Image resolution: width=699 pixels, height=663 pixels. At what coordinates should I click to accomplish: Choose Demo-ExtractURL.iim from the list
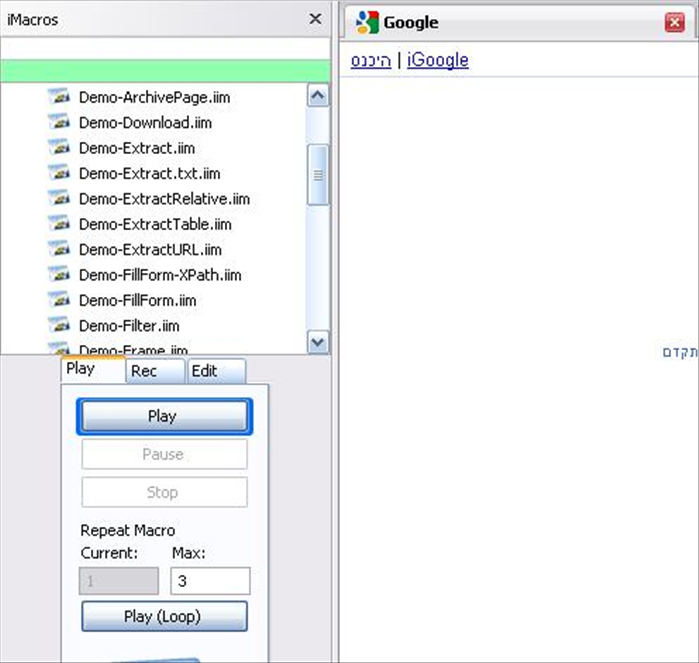[x=150, y=250]
